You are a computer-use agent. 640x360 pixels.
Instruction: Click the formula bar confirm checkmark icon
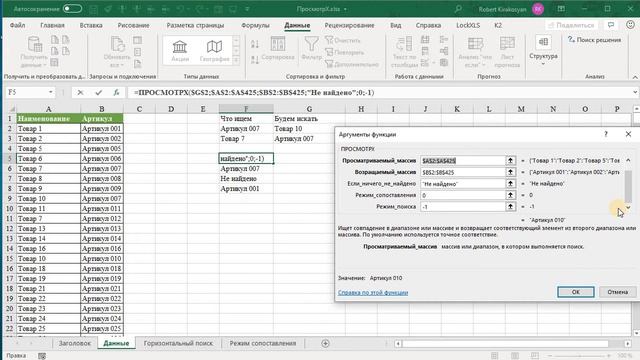[98, 93]
